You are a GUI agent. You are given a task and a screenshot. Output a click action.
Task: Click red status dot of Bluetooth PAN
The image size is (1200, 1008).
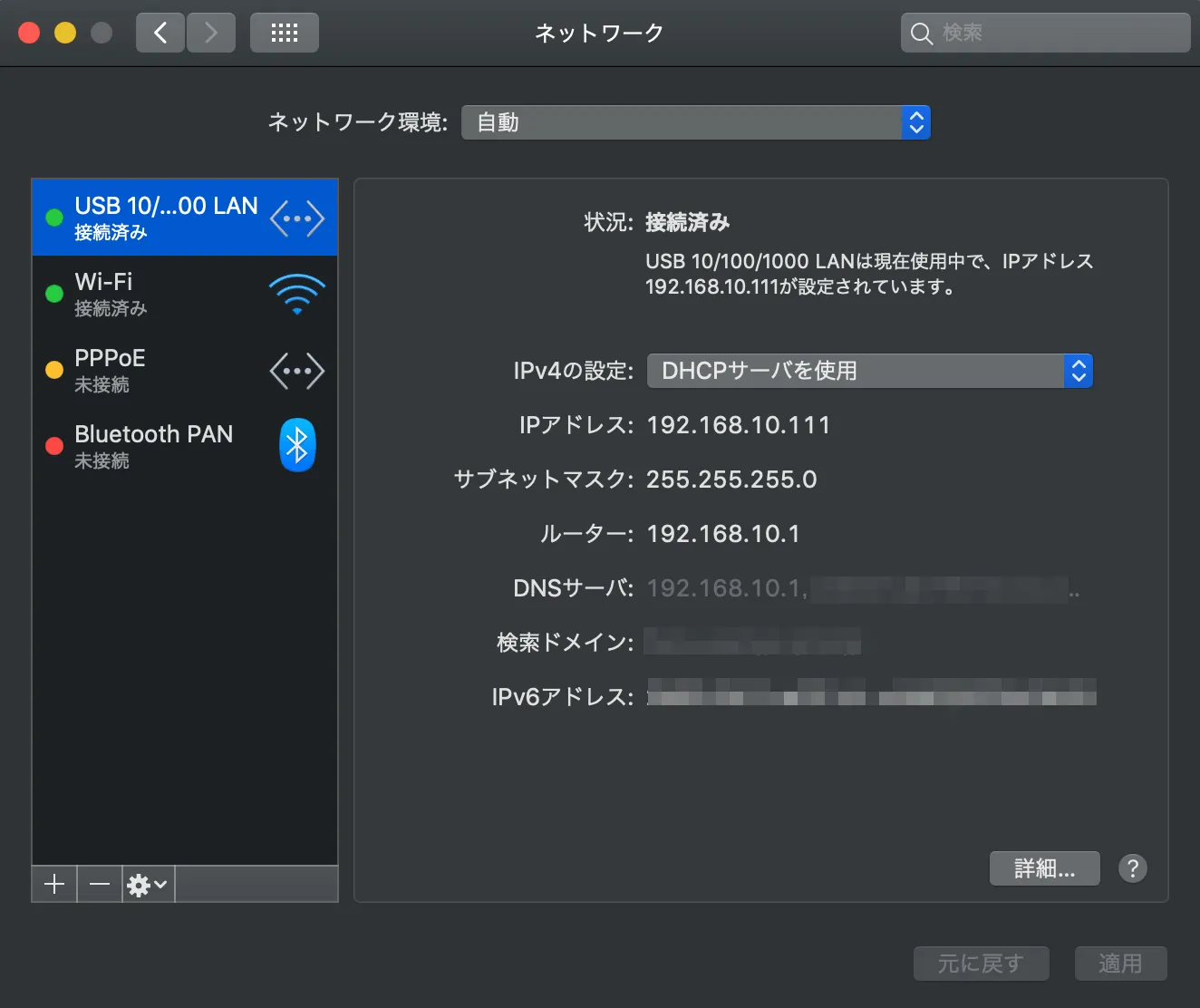[x=54, y=446]
